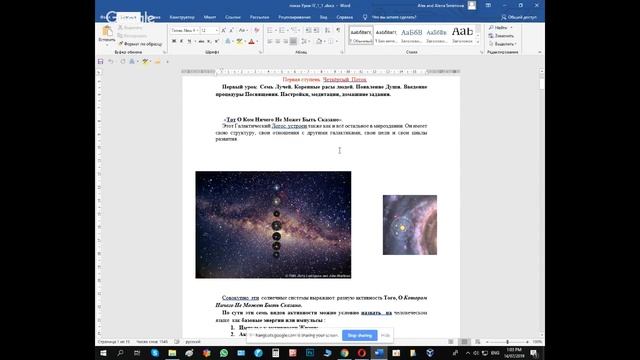Click Найти (Find) in the Editing group
Screen dimensions: 640x360
pos(500,27)
